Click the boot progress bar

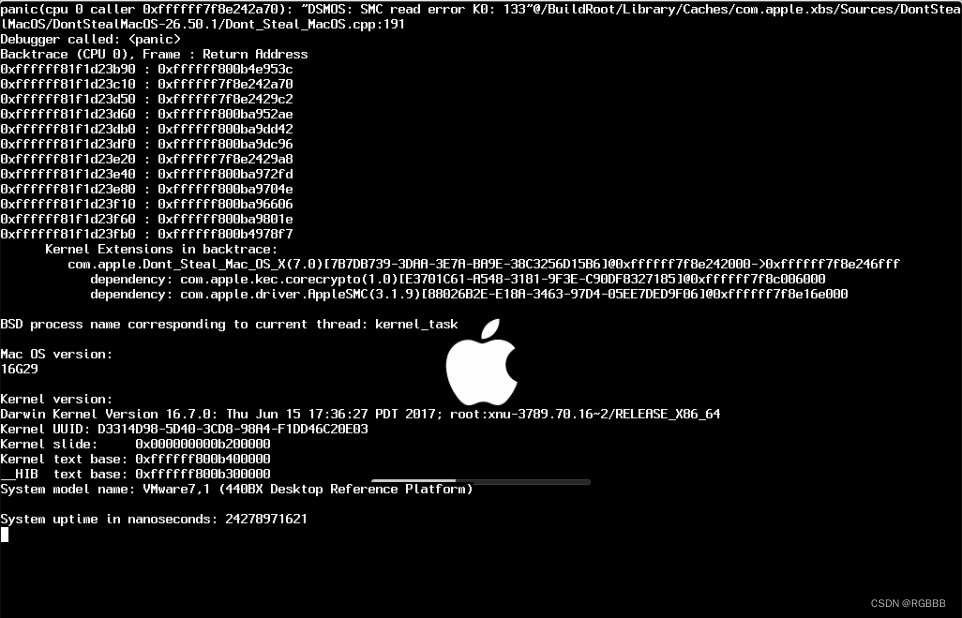point(480,482)
